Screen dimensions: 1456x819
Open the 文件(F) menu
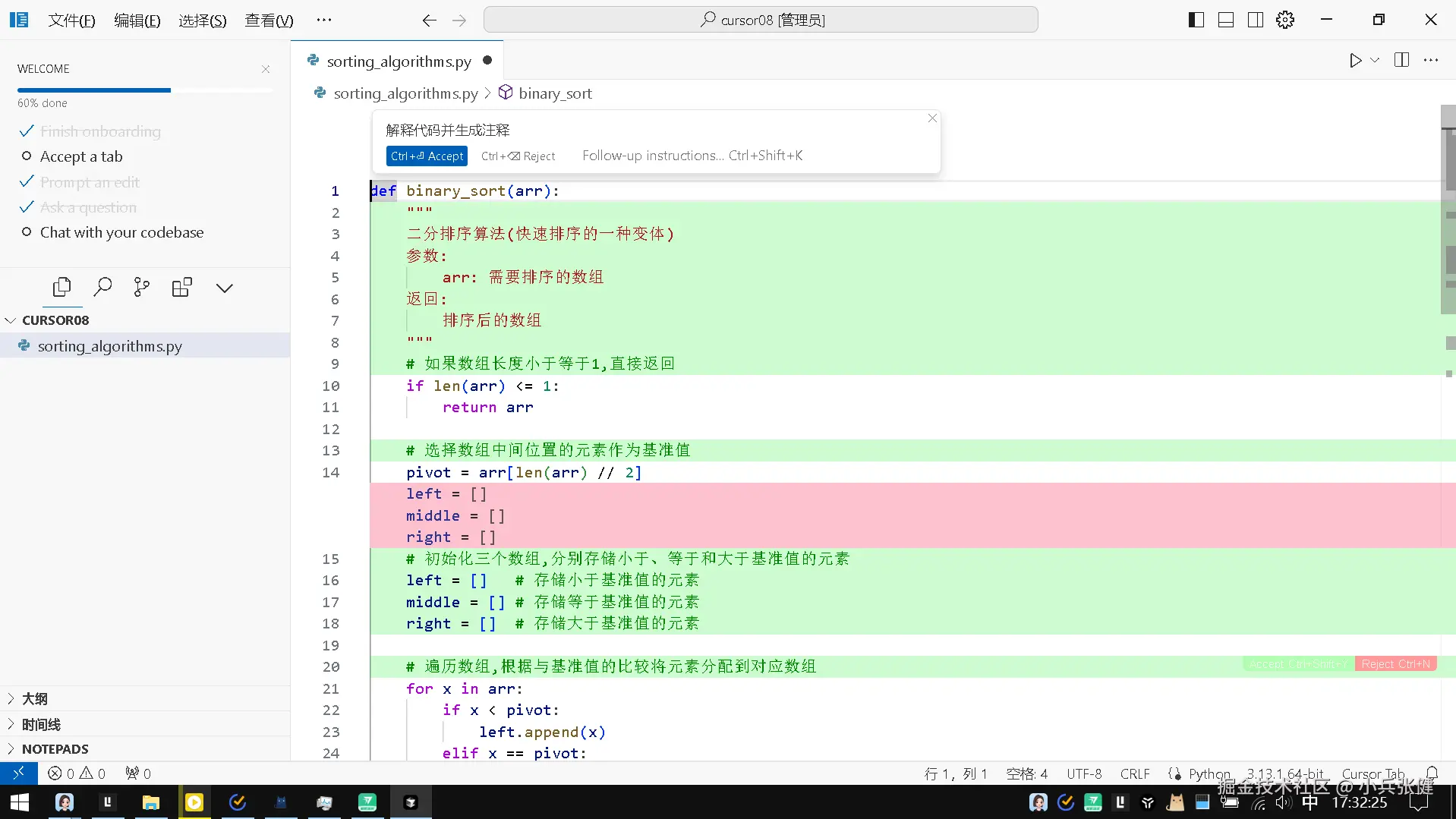click(72, 20)
